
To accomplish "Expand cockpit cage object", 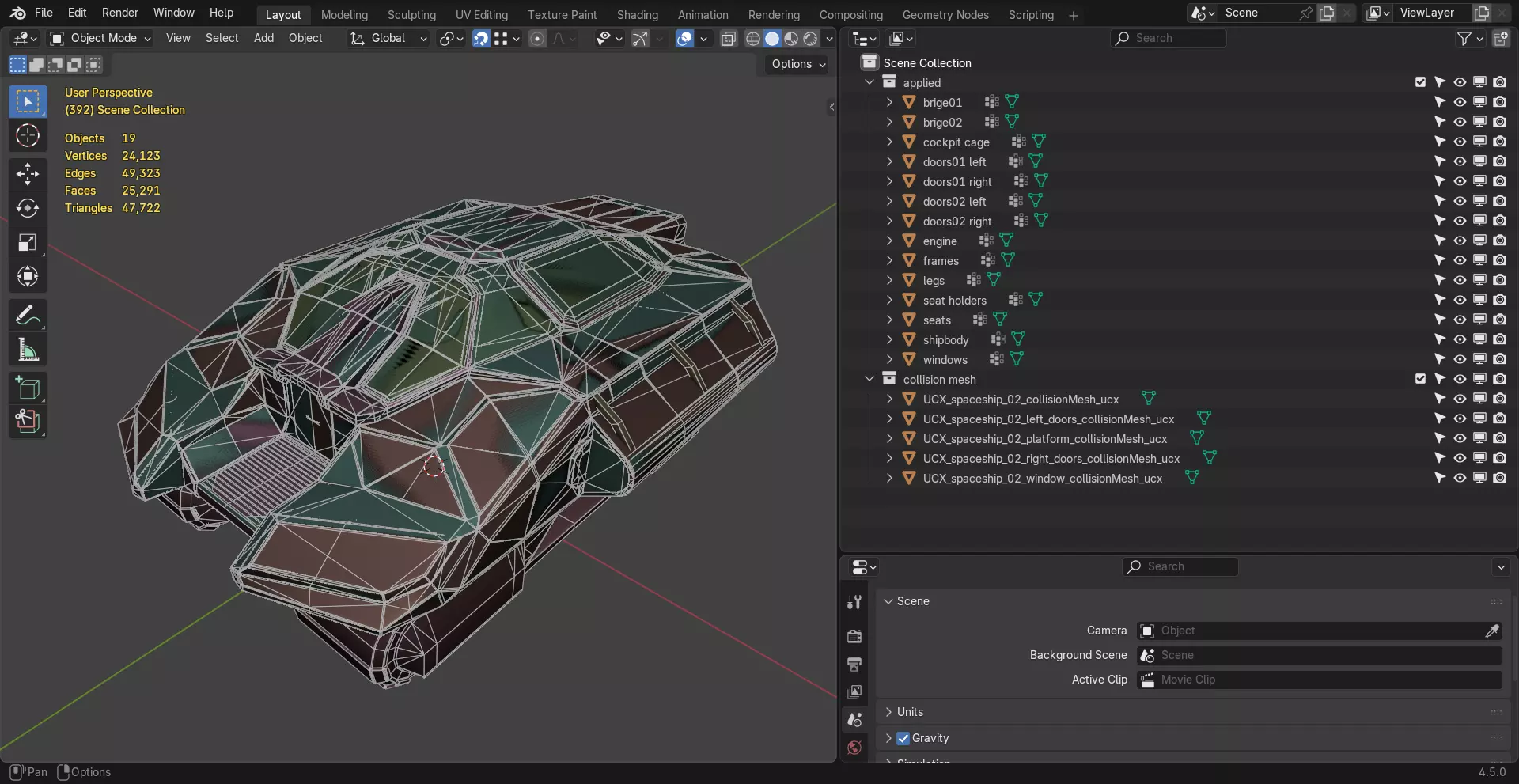I will [889, 142].
